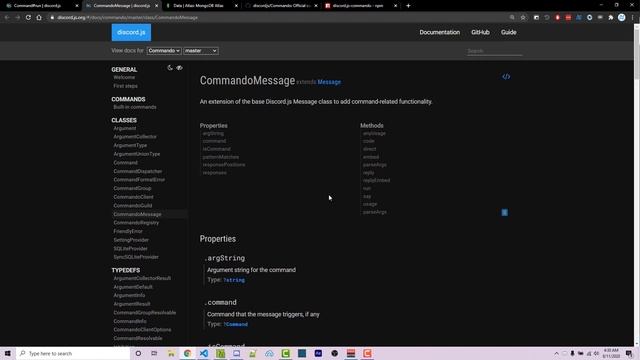The width and height of the screenshot is (640, 360).
Task: Open Task View from the taskbar
Action: [x=154, y=353]
